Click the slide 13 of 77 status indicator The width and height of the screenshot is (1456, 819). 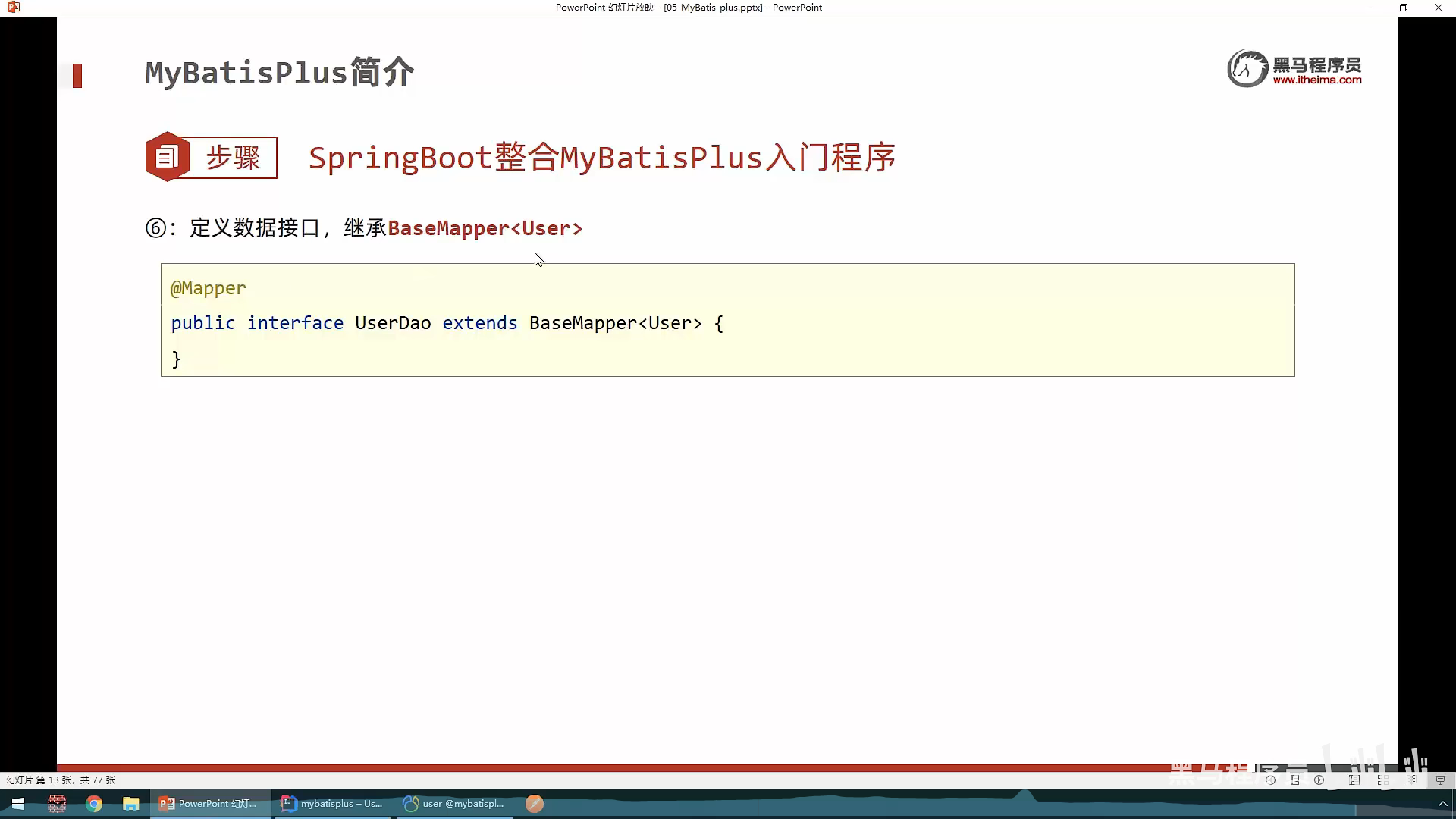click(61, 780)
